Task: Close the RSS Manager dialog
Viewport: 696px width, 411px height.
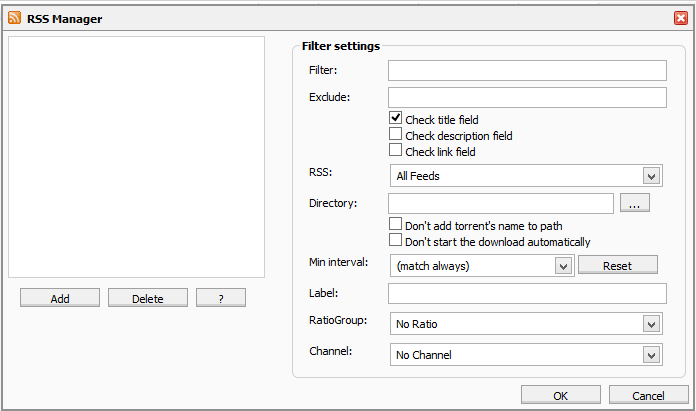Action: click(680, 18)
